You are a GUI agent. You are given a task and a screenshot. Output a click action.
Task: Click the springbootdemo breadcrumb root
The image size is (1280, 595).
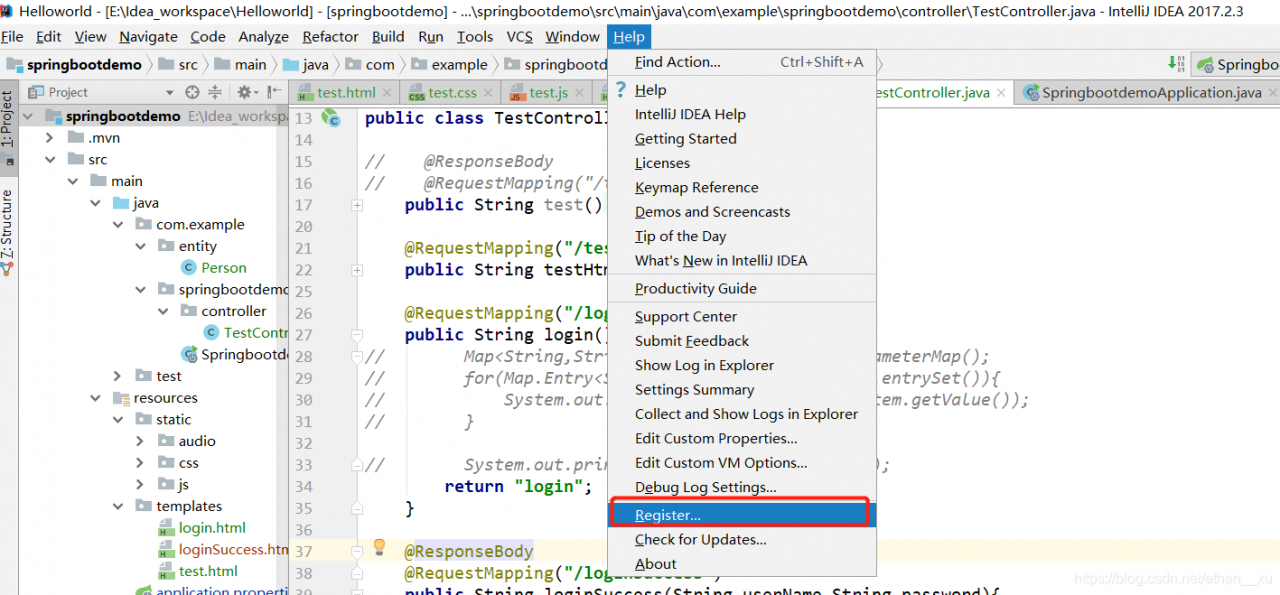coord(75,64)
